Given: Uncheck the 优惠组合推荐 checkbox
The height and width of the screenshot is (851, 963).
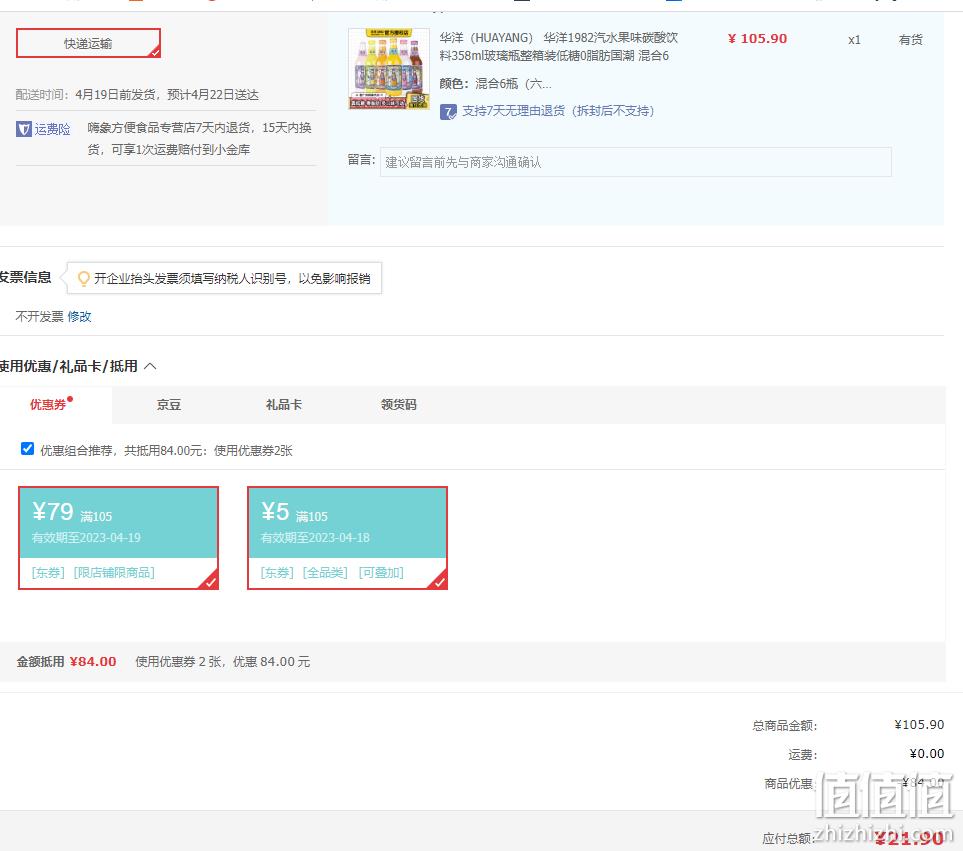Looking at the screenshot, I should (27, 449).
